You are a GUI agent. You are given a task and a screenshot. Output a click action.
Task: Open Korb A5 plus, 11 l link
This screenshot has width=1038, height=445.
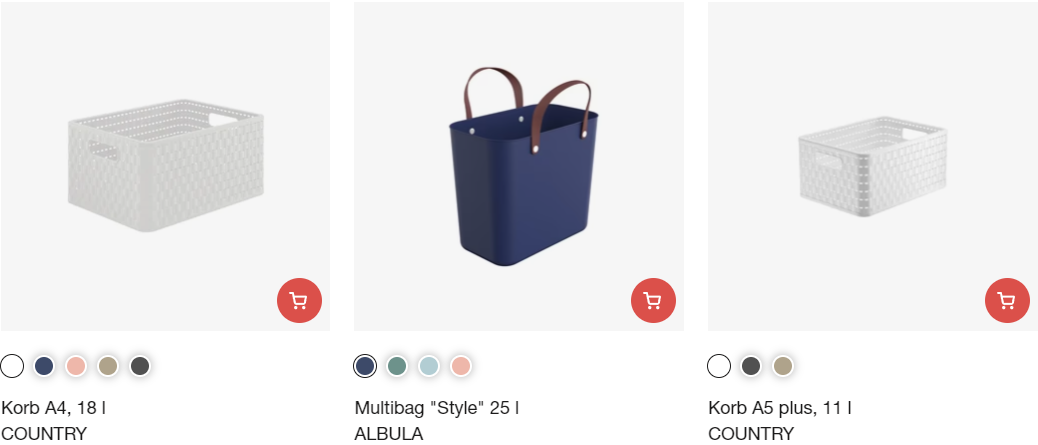pyautogui.click(x=780, y=408)
